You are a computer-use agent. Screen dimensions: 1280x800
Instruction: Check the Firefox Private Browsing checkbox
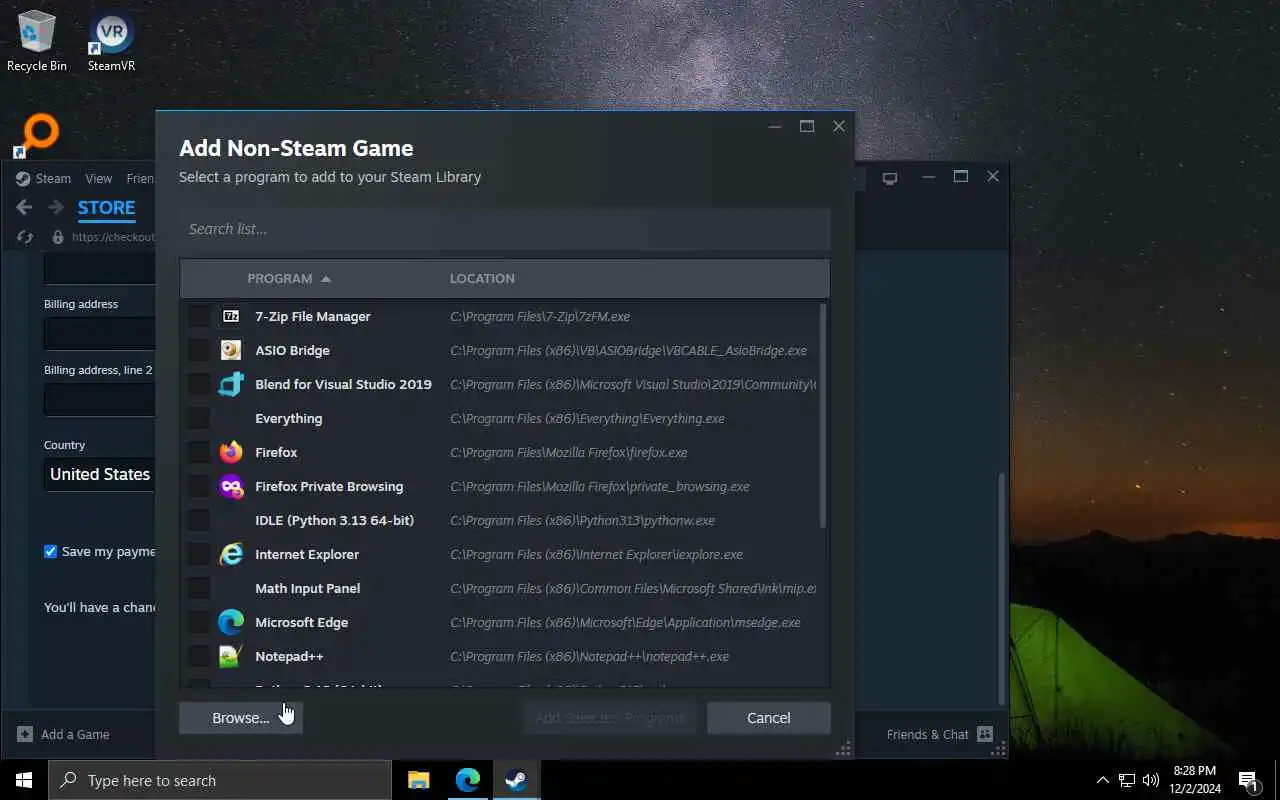click(x=199, y=486)
